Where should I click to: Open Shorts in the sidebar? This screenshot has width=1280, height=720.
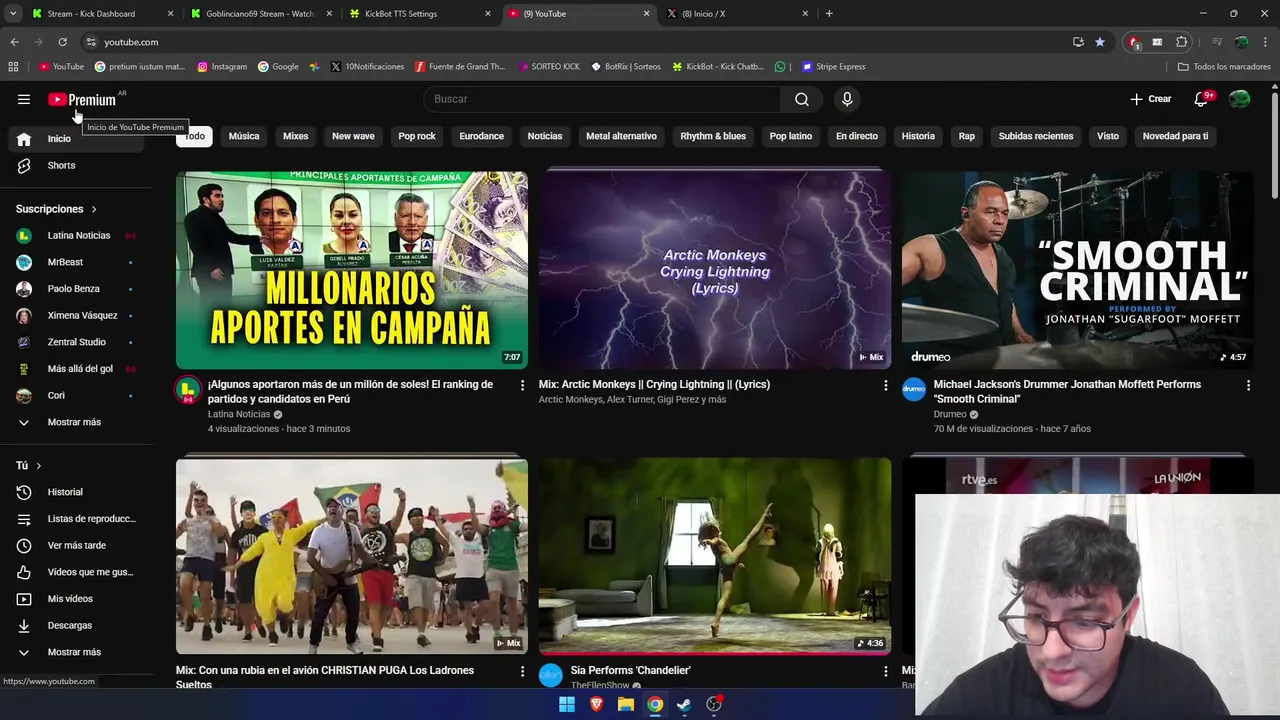point(77,165)
